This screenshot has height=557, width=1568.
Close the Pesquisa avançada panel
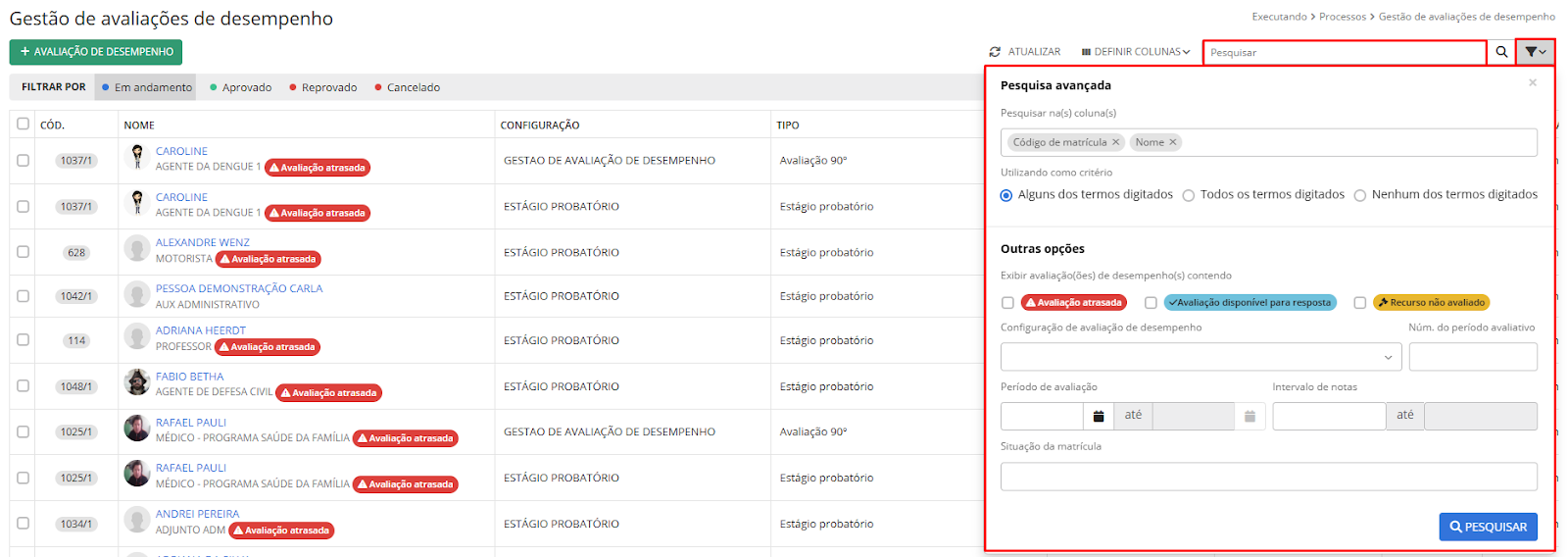[x=1532, y=83]
